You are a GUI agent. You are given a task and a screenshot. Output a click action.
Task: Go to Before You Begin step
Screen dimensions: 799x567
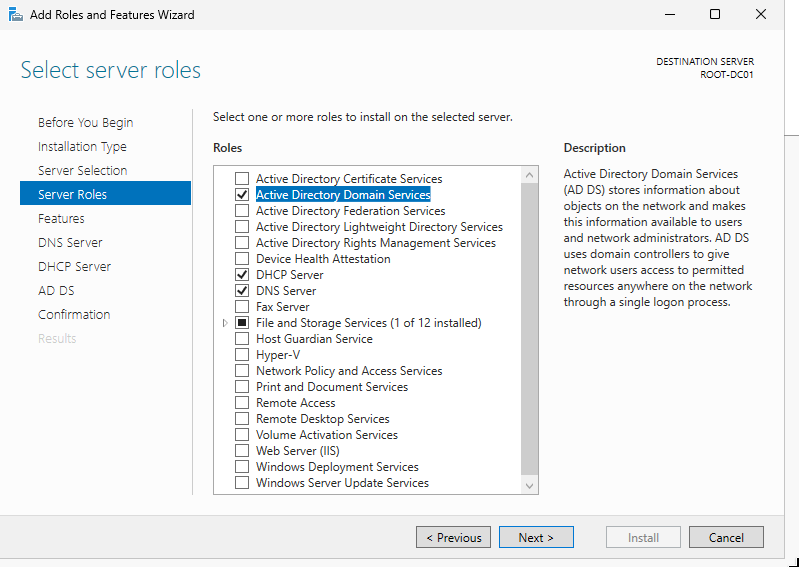86,123
